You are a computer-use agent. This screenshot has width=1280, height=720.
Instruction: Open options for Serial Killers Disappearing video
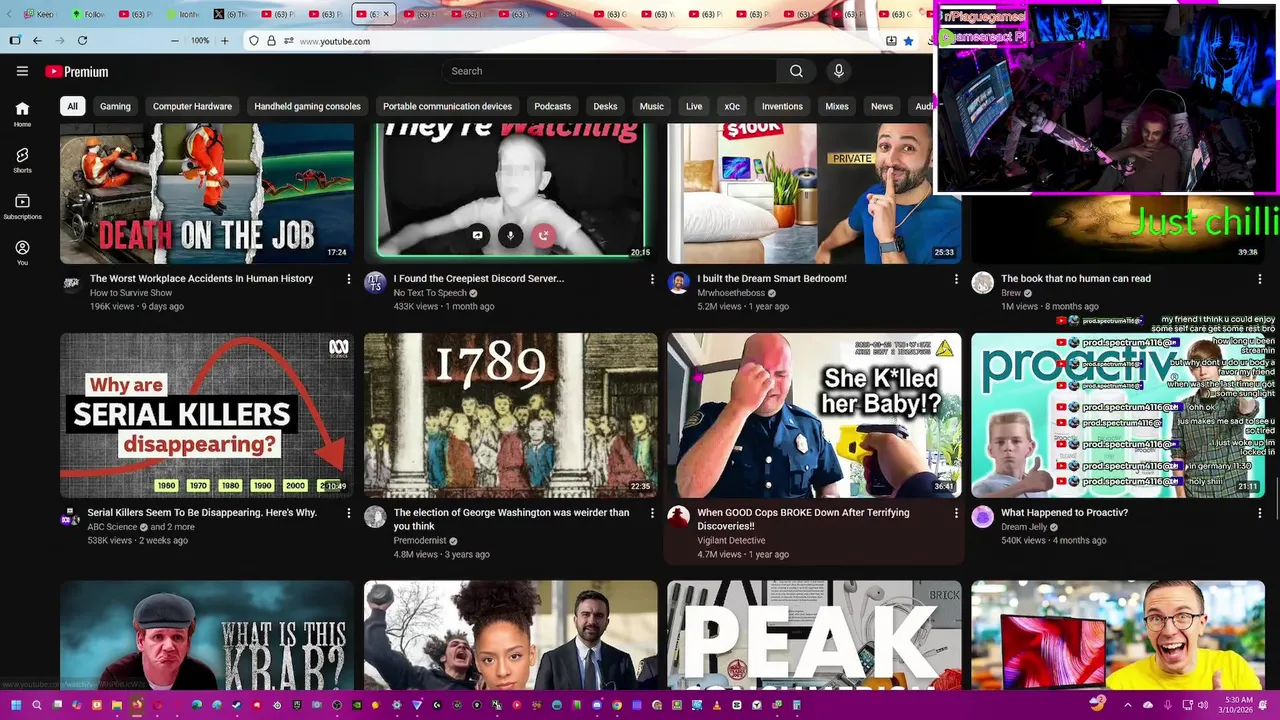[349, 513]
